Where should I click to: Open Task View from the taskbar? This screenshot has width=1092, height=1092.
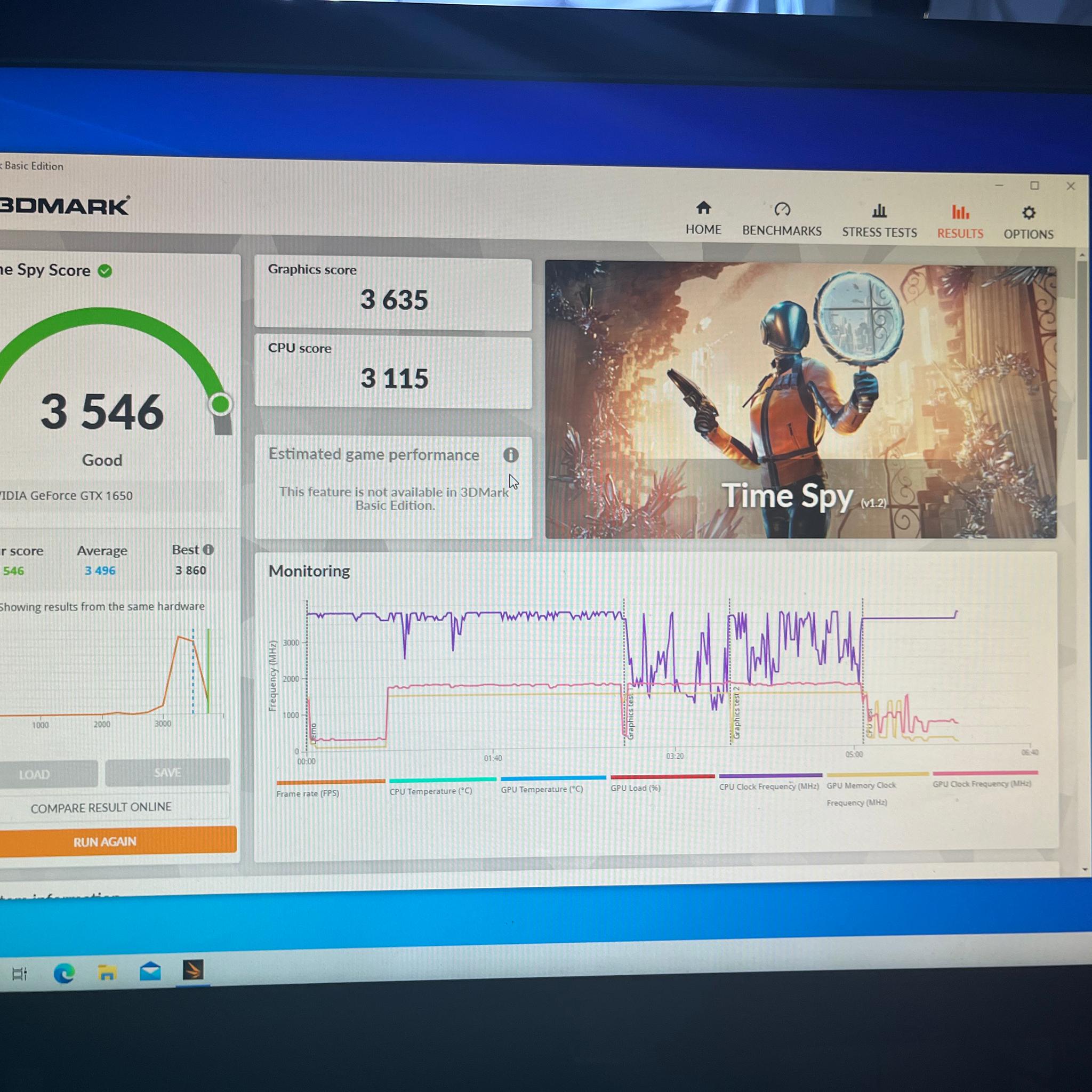coord(19,974)
